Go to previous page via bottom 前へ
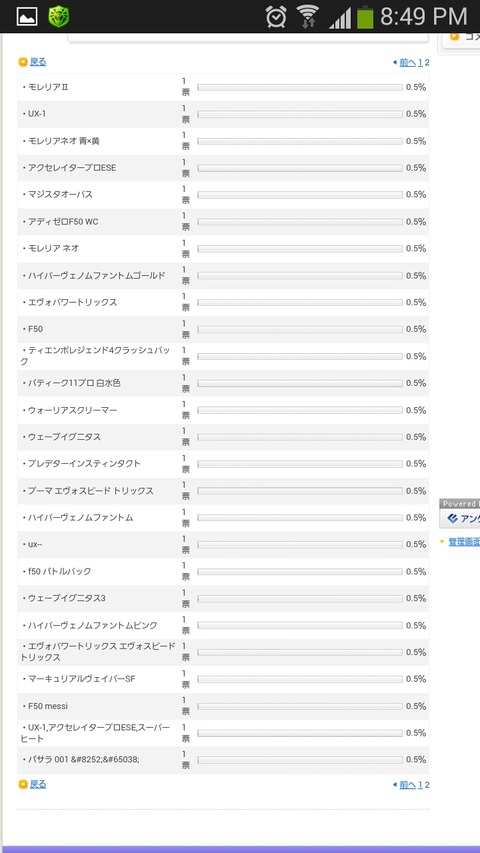Image resolution: width=480 pixels, height=853 pixels. point(408,784)
